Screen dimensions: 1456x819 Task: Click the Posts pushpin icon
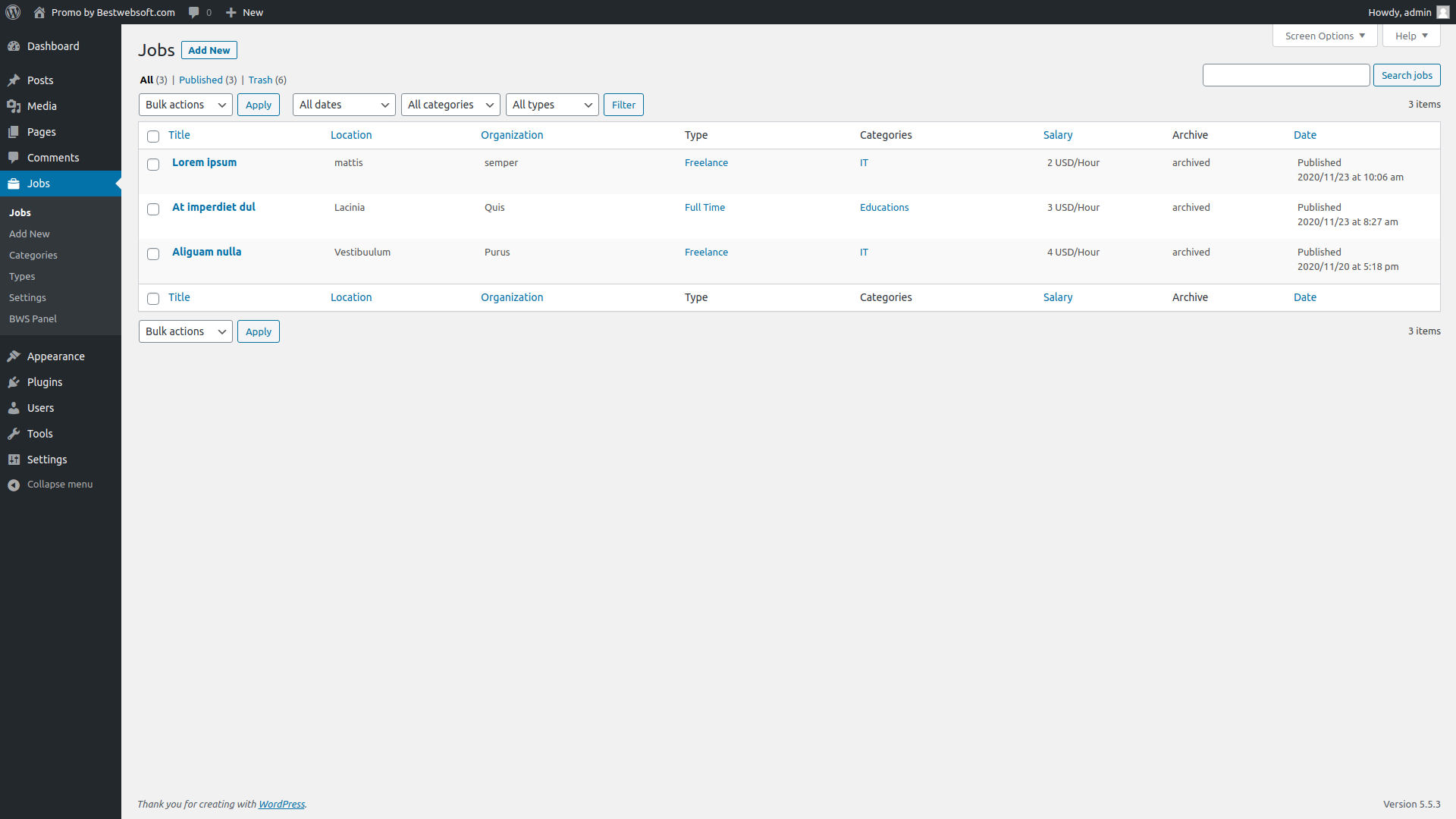[14, 80]
